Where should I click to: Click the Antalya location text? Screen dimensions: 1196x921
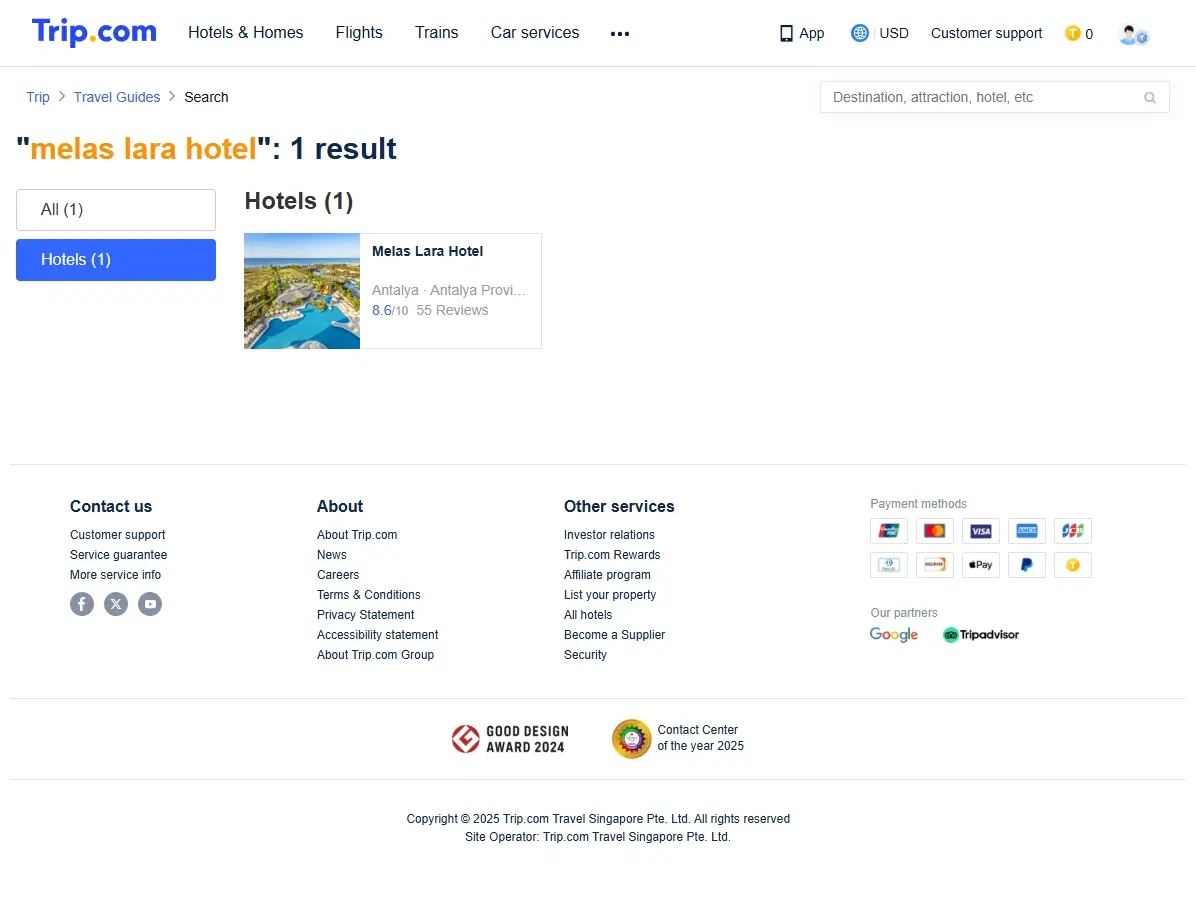pos(448,290)
